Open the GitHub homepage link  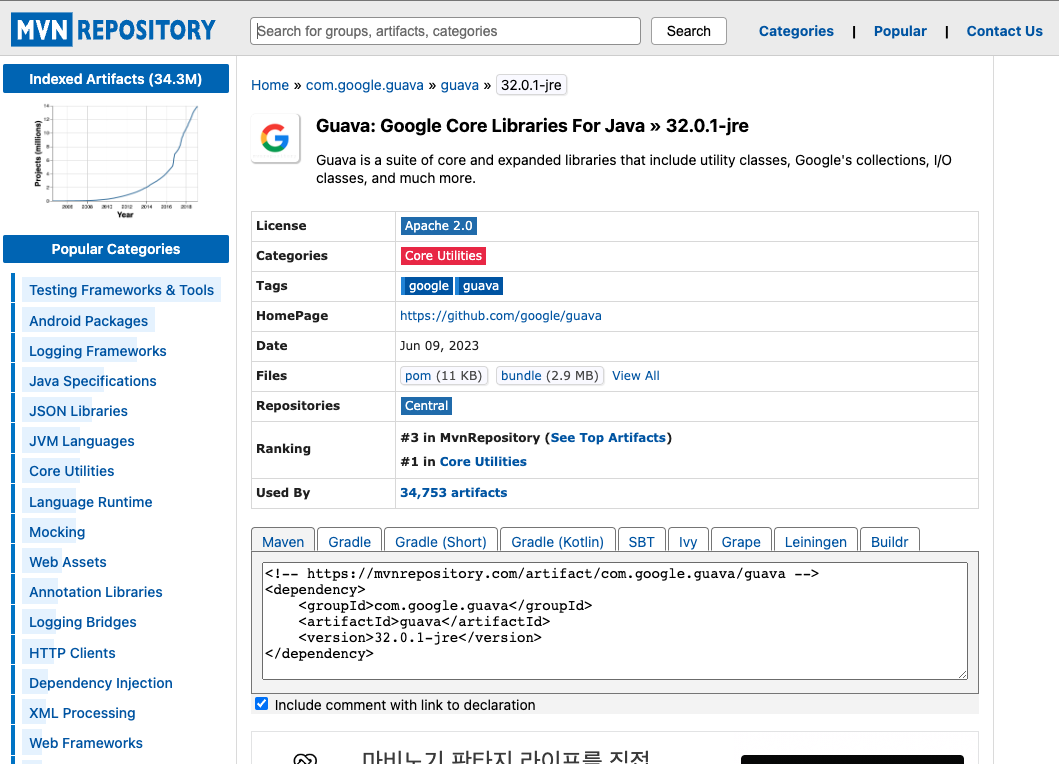[x=500, y=315]
